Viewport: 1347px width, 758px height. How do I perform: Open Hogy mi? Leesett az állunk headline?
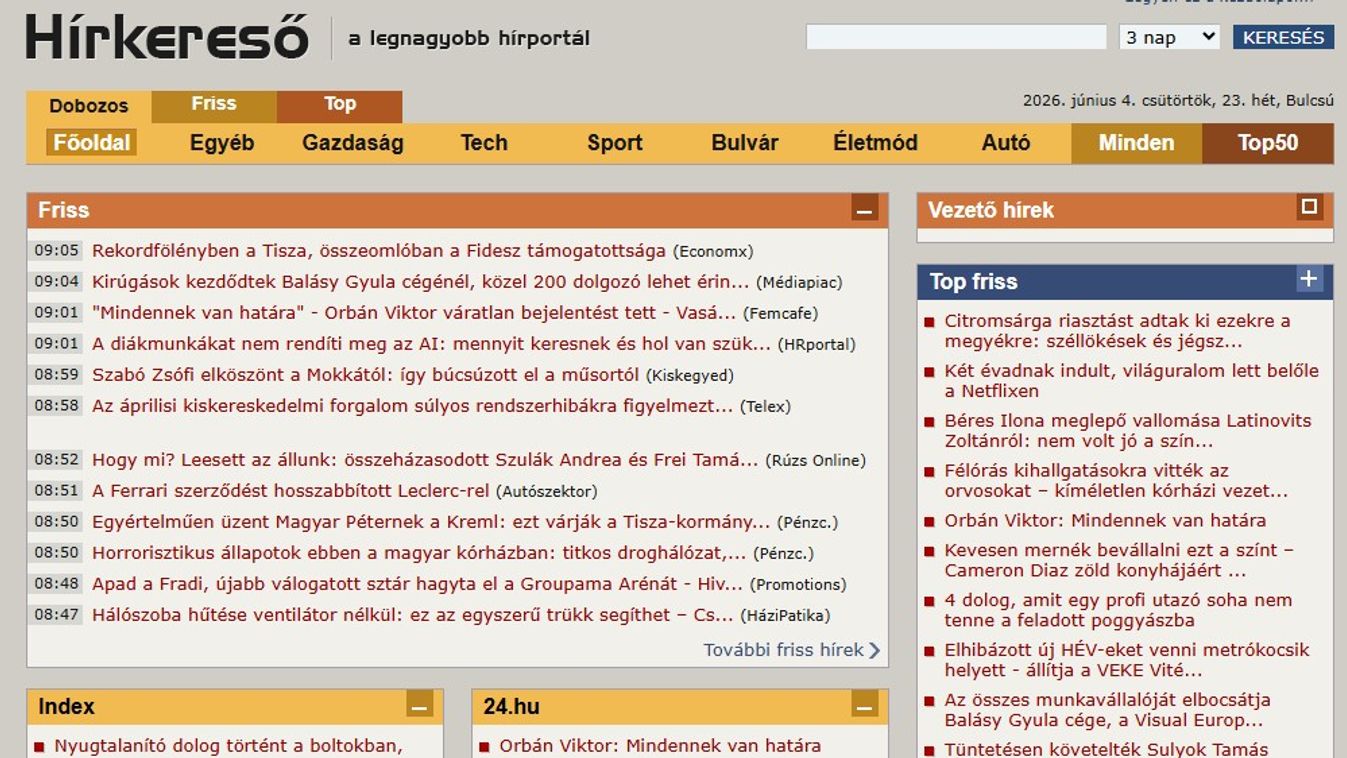point(425,460)
